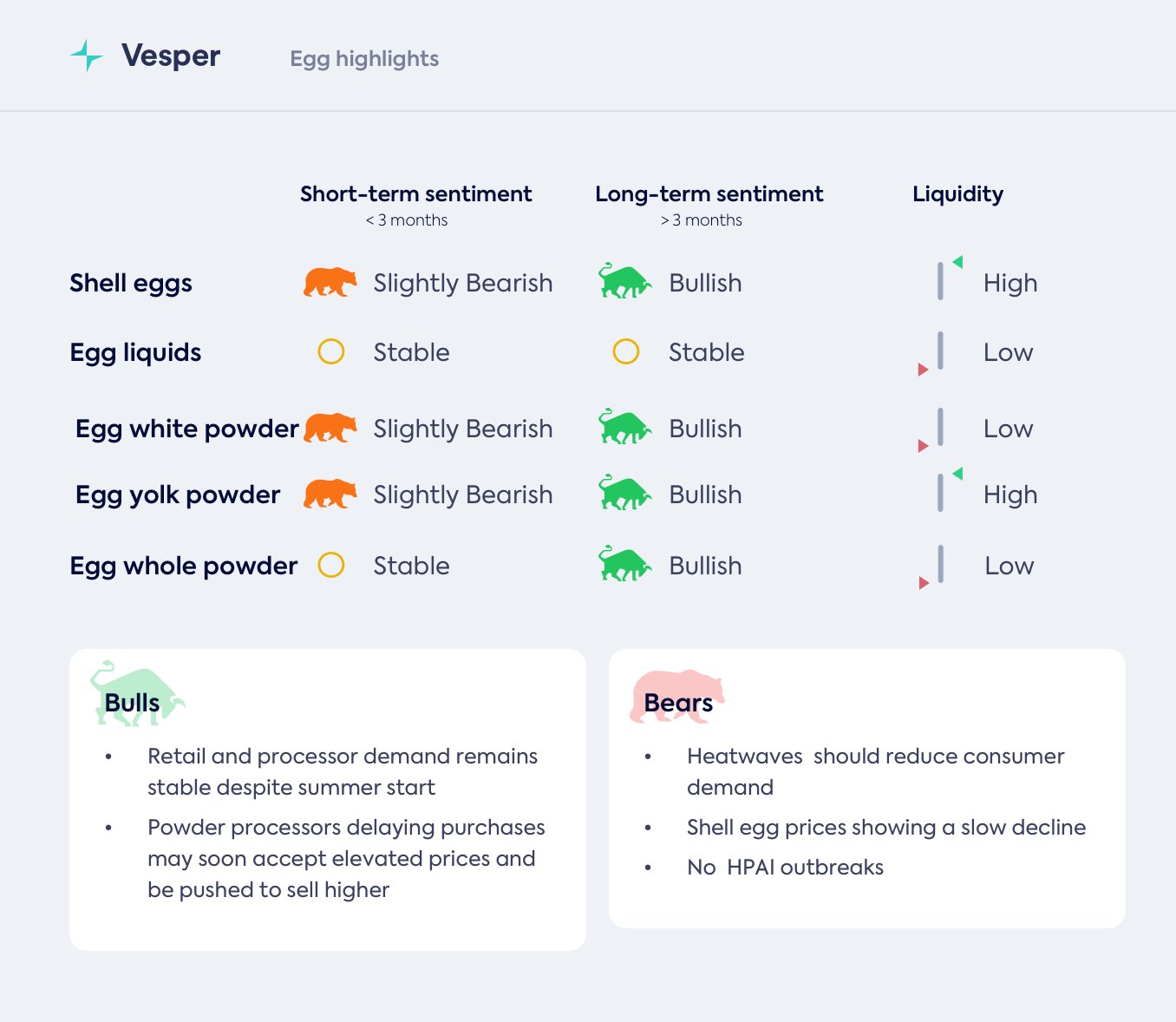Click the Egg white powder row label
The image size is (1176, 1022).
click(186, 428)
